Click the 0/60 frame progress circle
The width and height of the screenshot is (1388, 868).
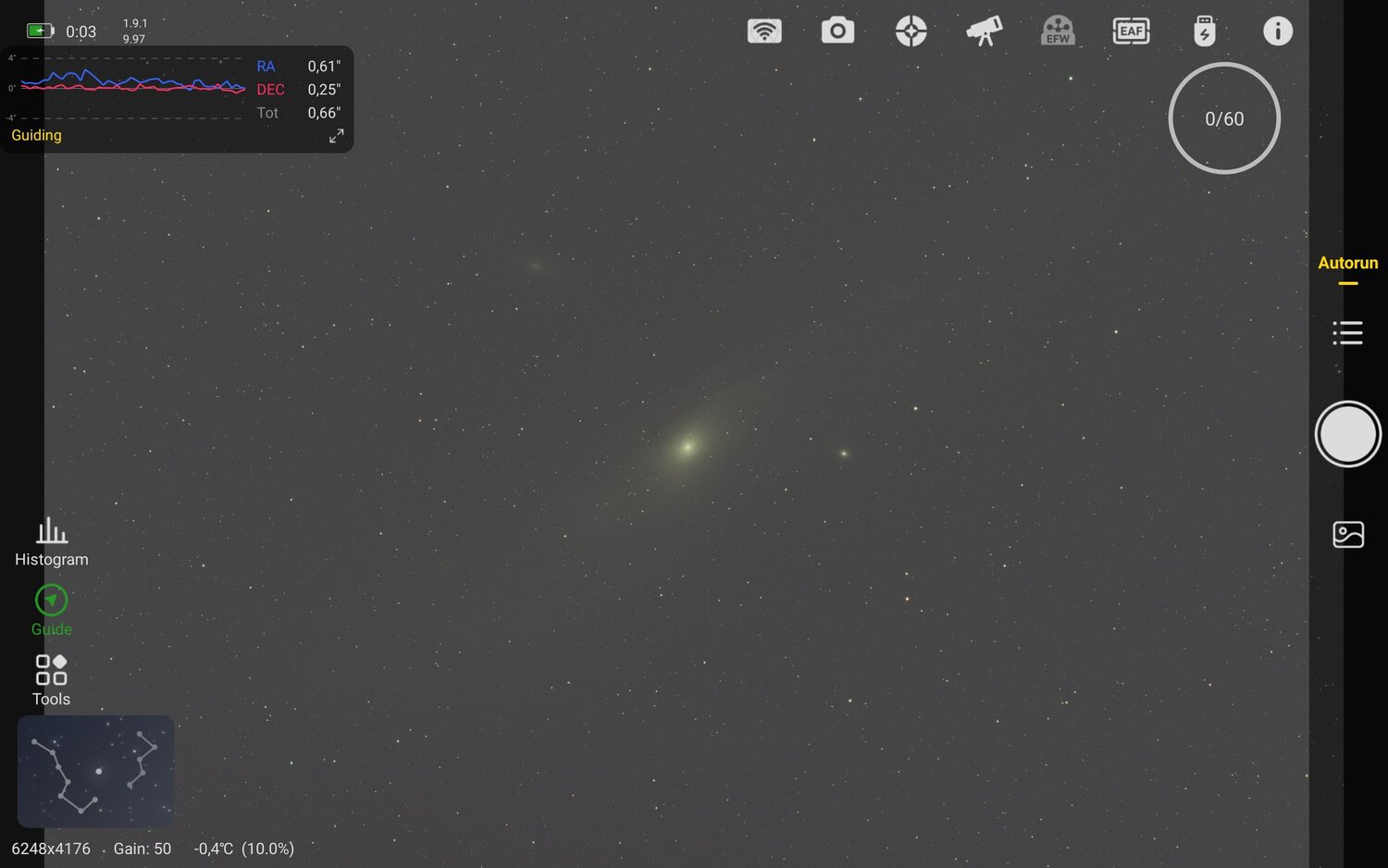(x=1224, y=118)
